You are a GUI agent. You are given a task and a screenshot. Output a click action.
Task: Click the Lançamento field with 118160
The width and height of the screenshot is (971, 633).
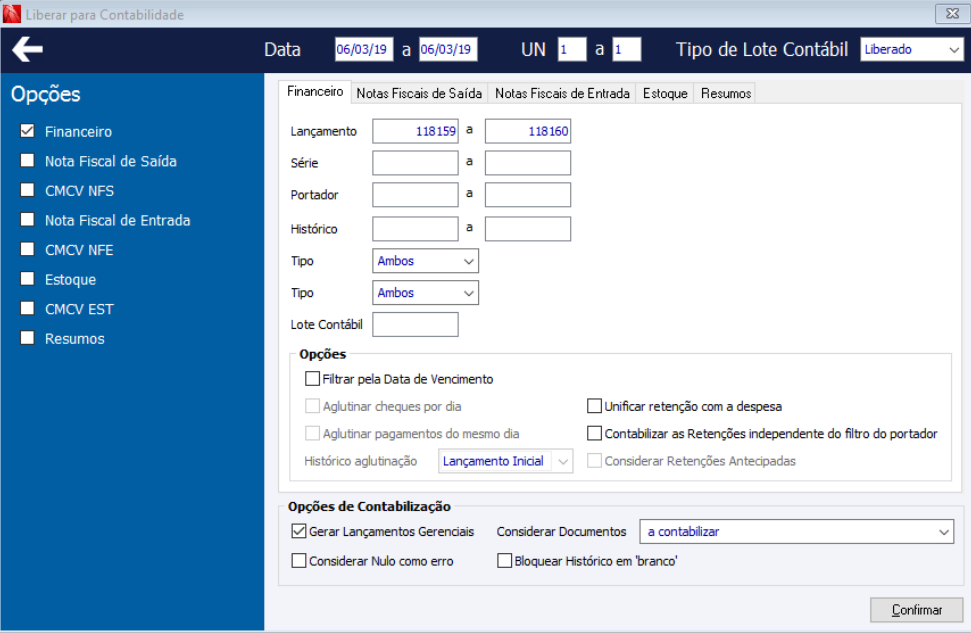click(x=528, y=131)
